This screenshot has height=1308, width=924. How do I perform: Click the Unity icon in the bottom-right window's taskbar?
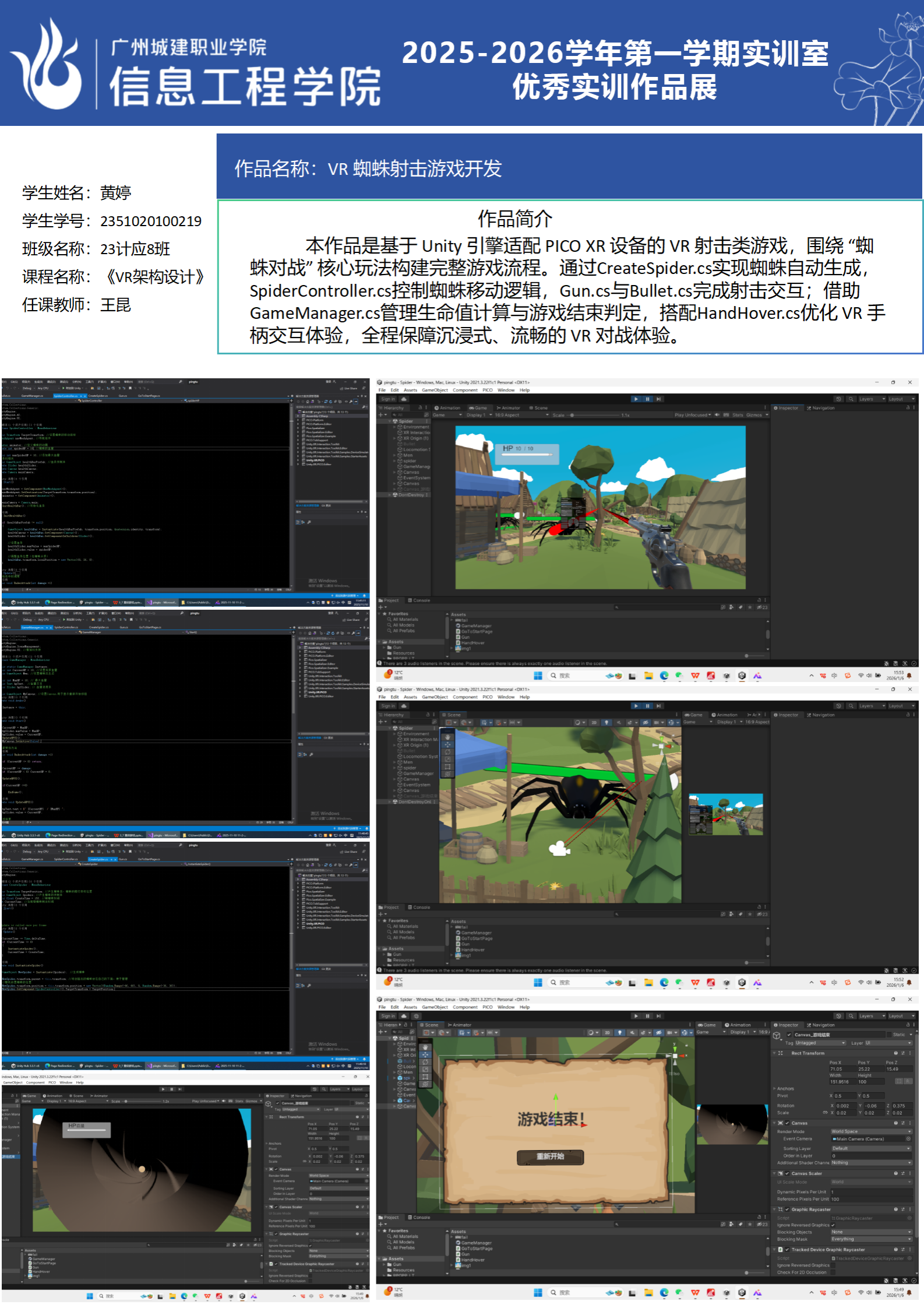[742, 1292]
